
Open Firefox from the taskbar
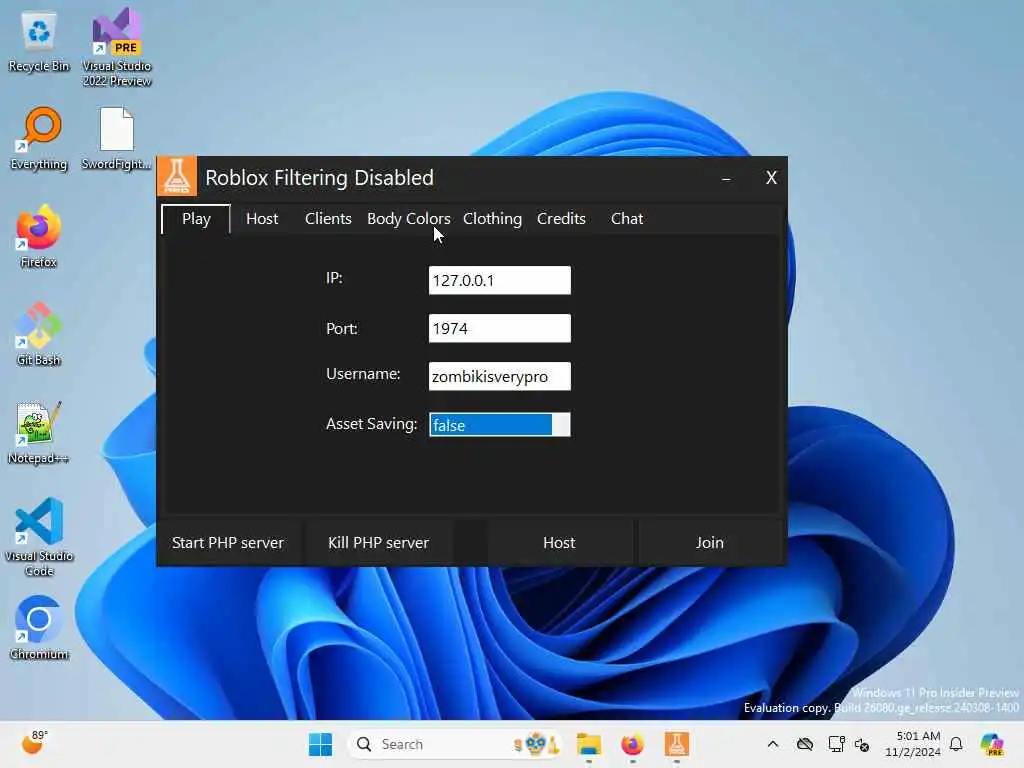[632, 744]
